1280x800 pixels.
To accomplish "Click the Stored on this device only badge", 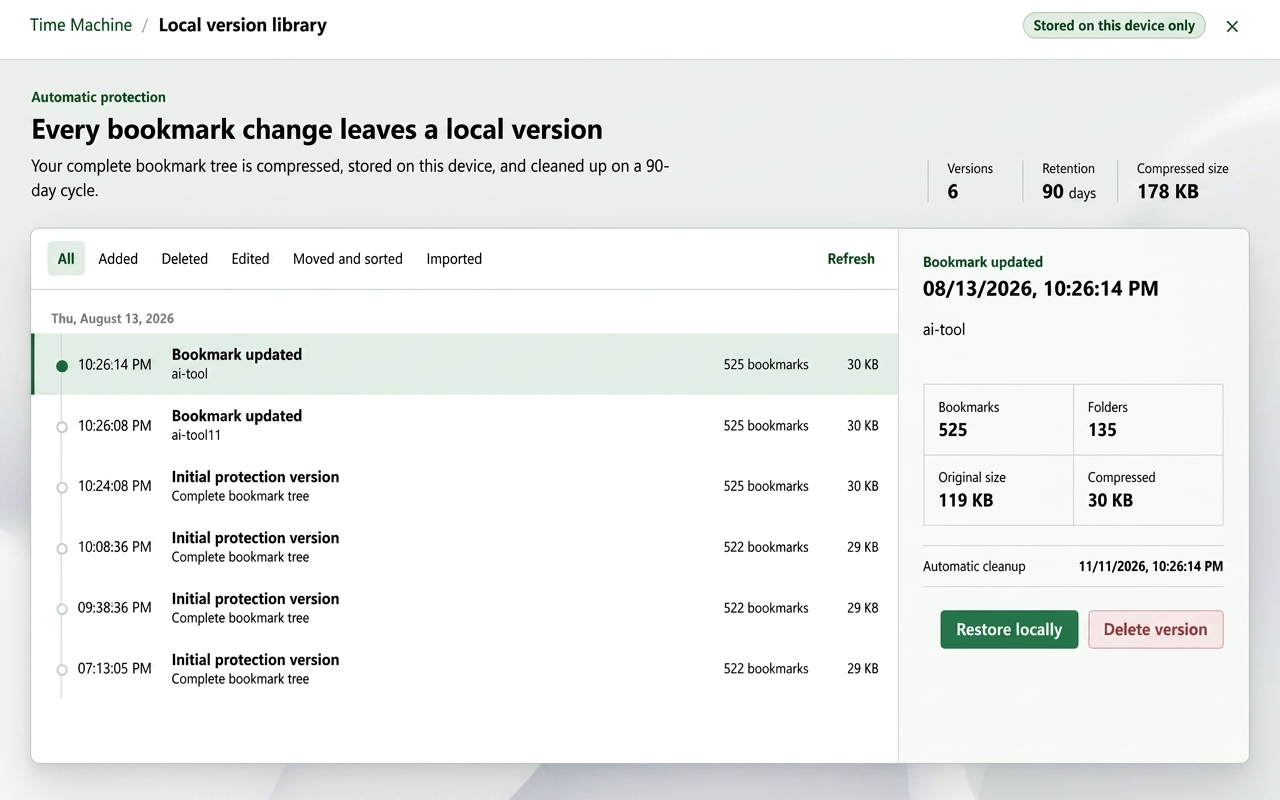I will point(1114,26).
